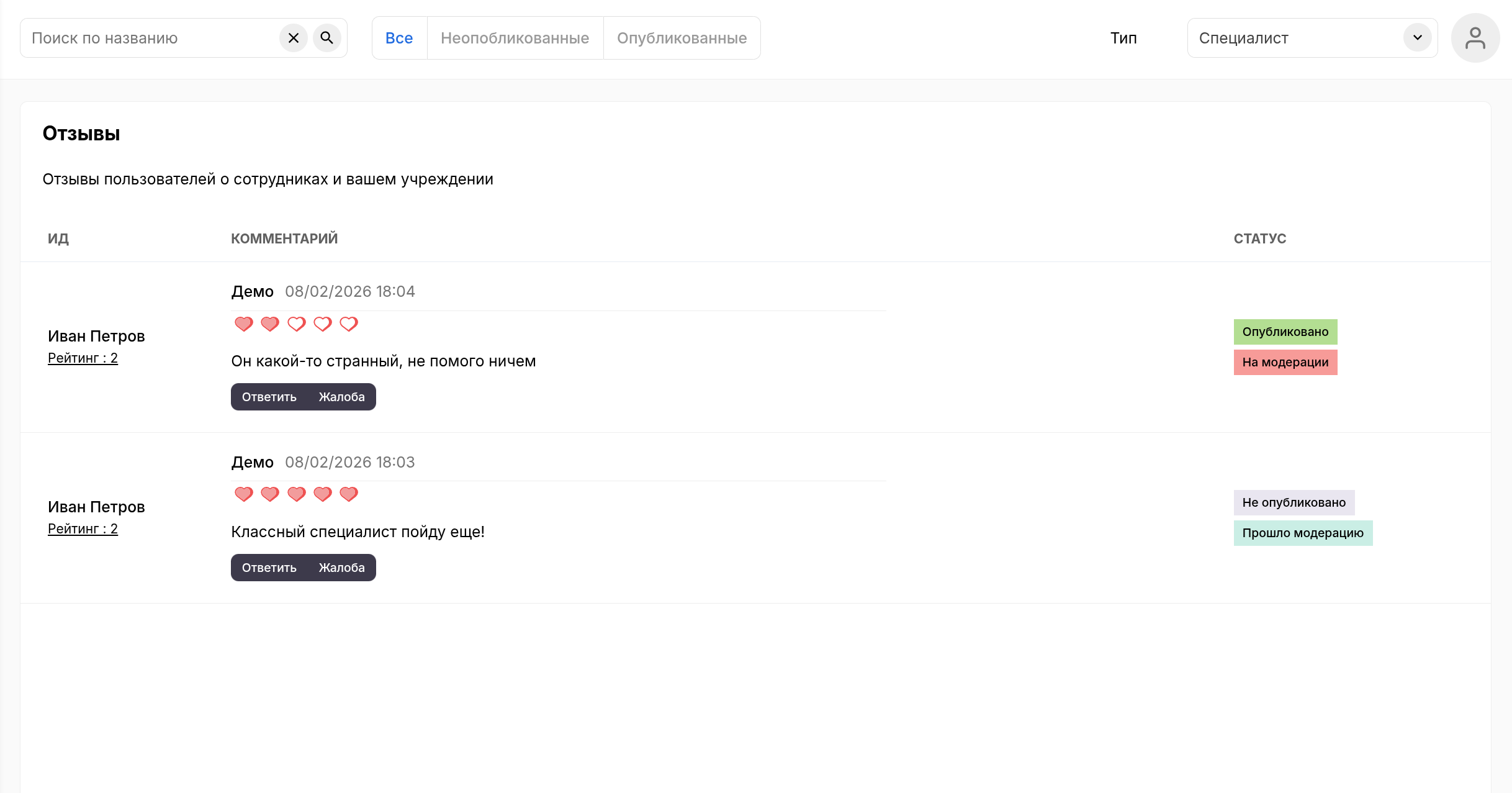Screen dimensions: 1512x793
Task: Switch to the Все tab
Action: 399,38
